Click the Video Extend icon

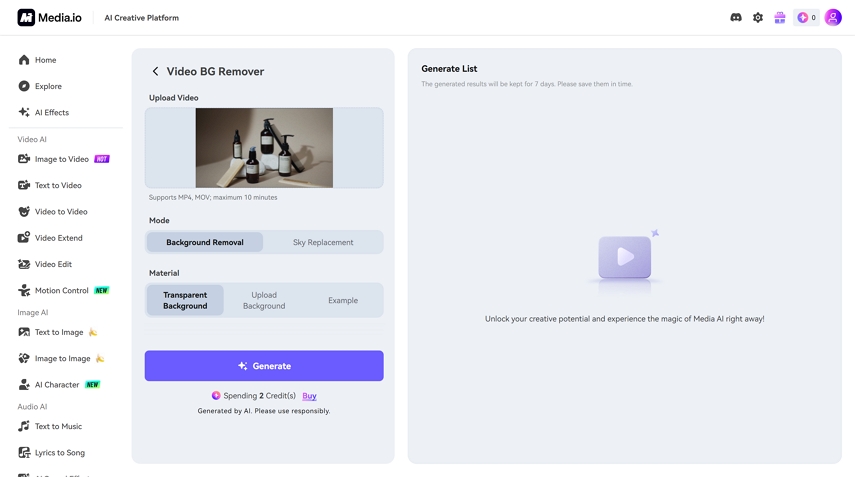coord(24,238)
